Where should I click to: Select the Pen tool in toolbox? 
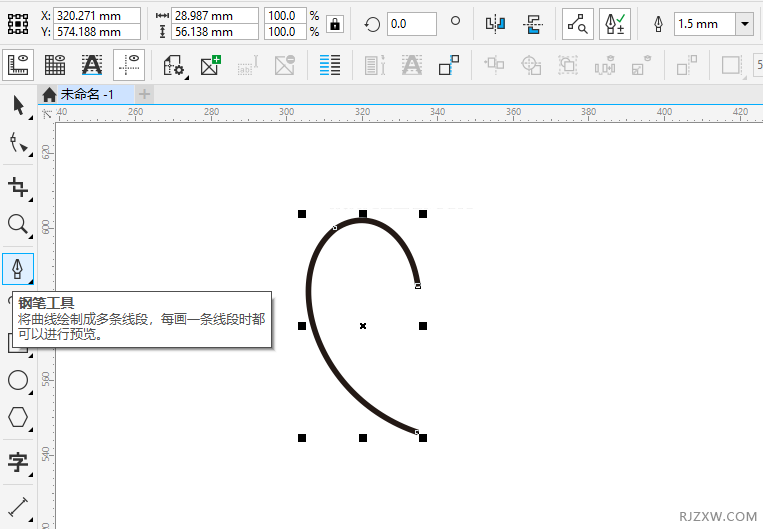point(18,268)
